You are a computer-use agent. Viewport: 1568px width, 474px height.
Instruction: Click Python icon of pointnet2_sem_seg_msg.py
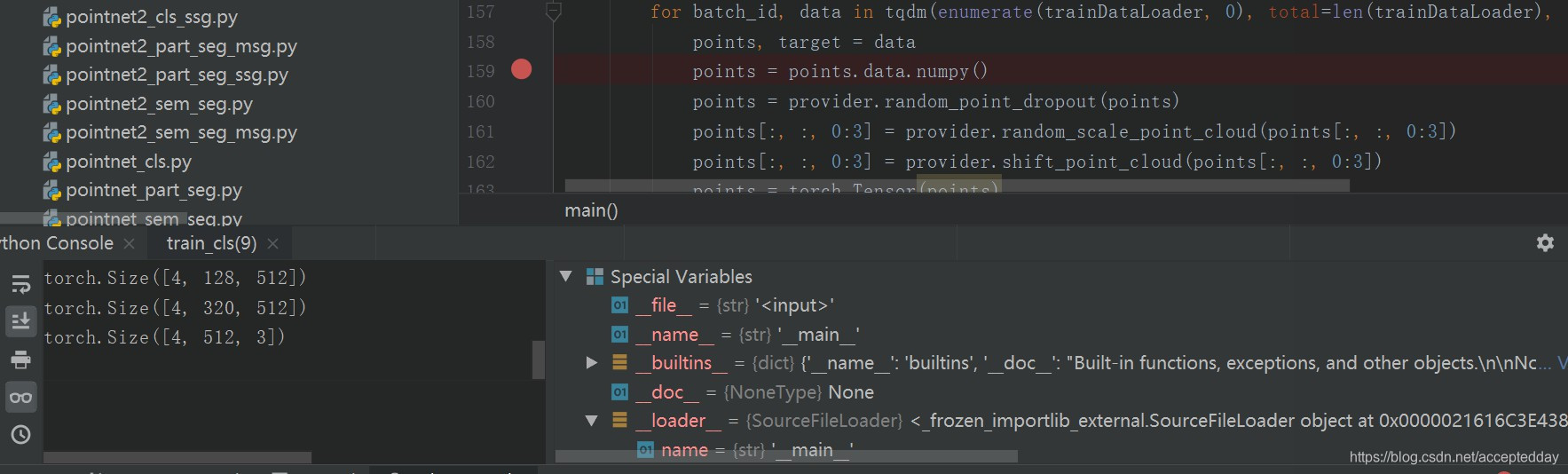(x=51, y=132)
